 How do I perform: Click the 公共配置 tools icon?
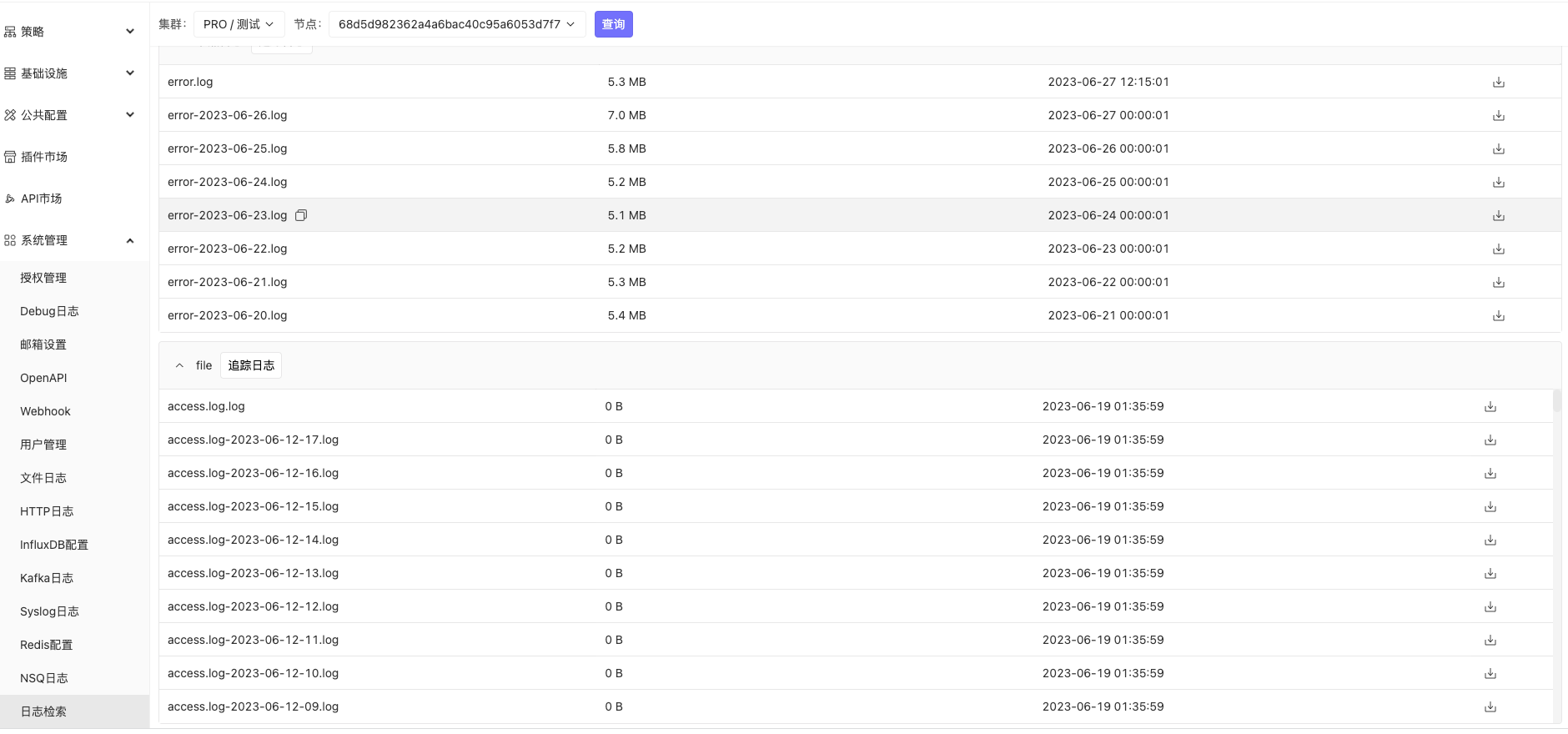click(10, 115)
